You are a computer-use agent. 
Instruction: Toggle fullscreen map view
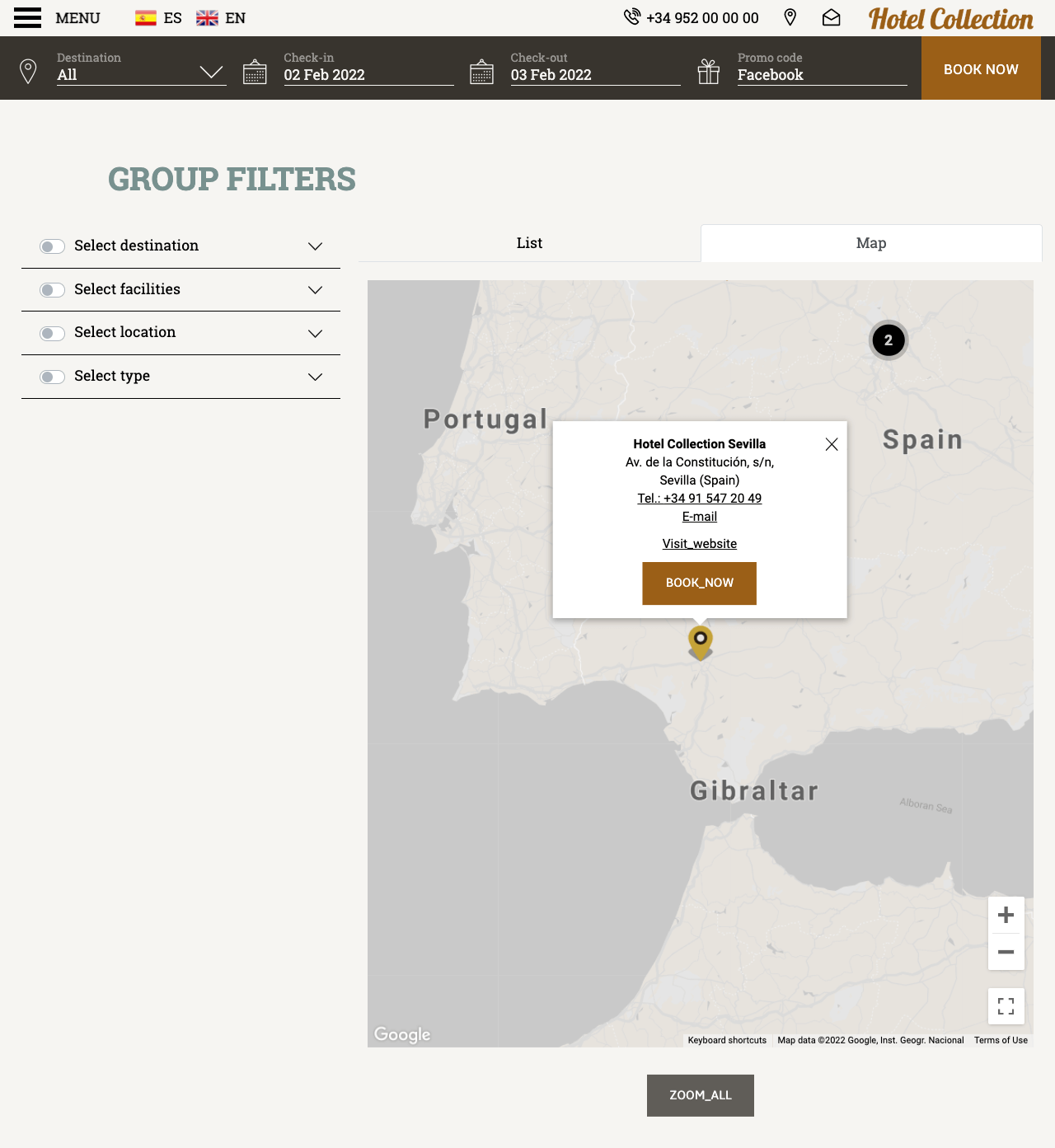coord(1006,1006)
